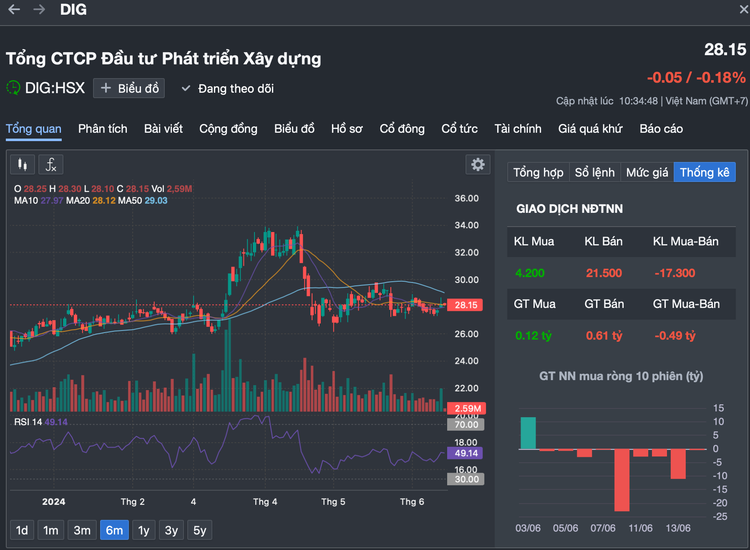Viewport: 750px width, 550px height.
Task: Choose the 5y time range
Action: pyautogui.click(x=200, y=530)
